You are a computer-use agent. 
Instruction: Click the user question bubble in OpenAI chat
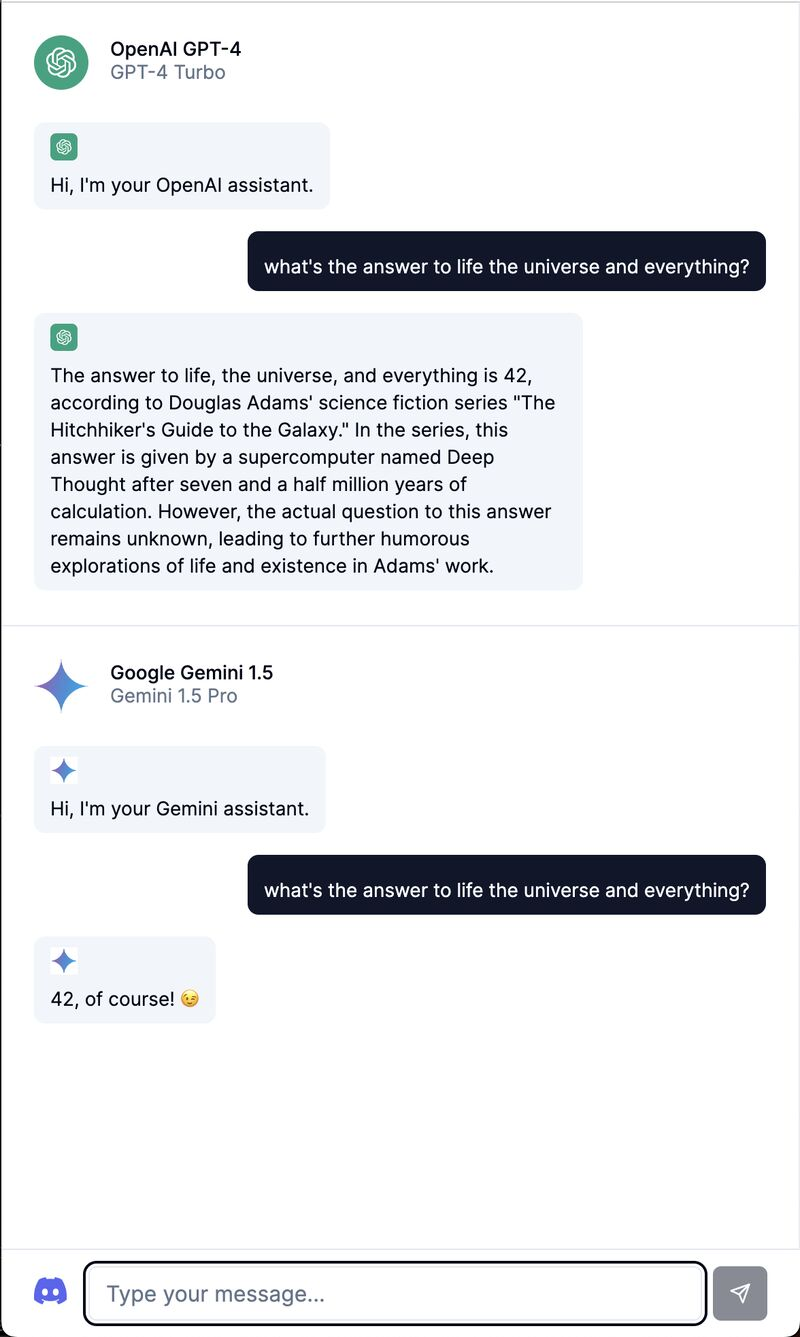pos(507,262)
